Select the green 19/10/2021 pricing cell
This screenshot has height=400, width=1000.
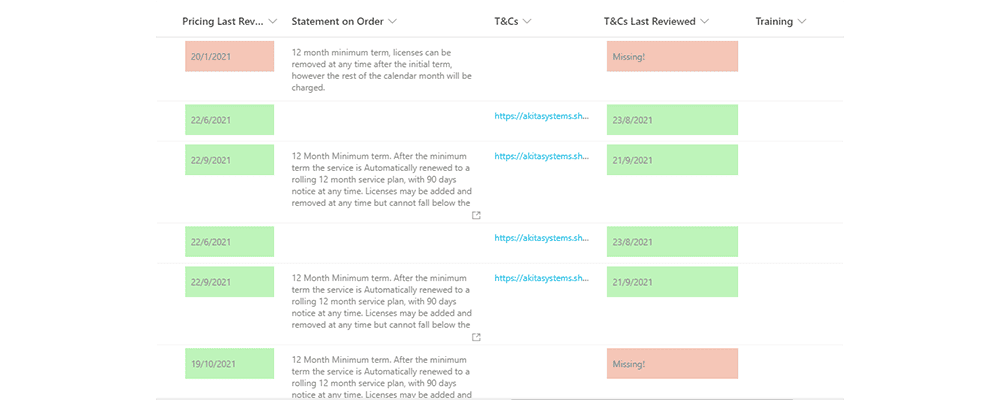230,364
